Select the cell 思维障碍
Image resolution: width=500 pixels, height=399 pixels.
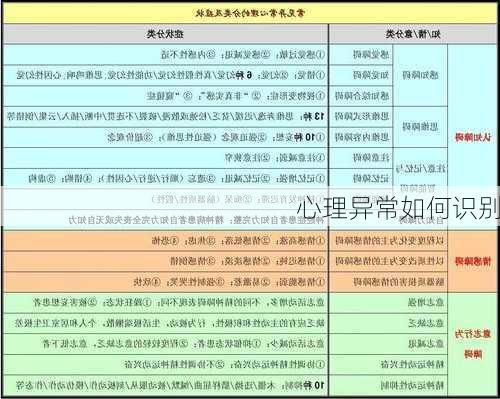pos(420,127)
